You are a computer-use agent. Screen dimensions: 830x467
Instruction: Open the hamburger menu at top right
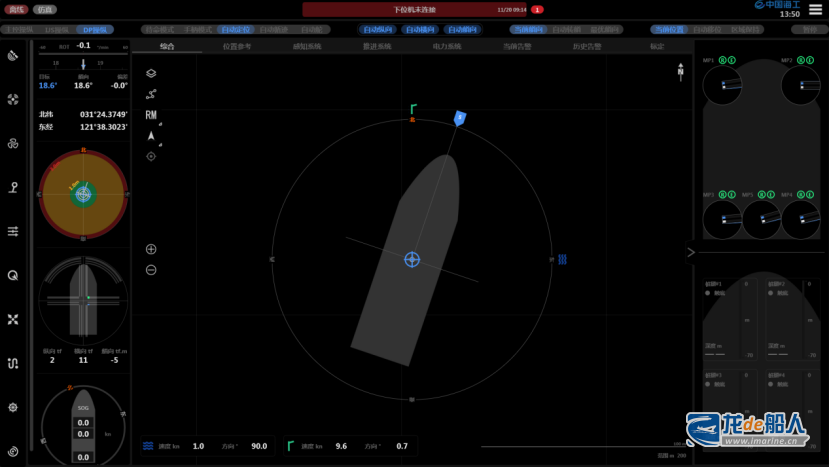816,9
